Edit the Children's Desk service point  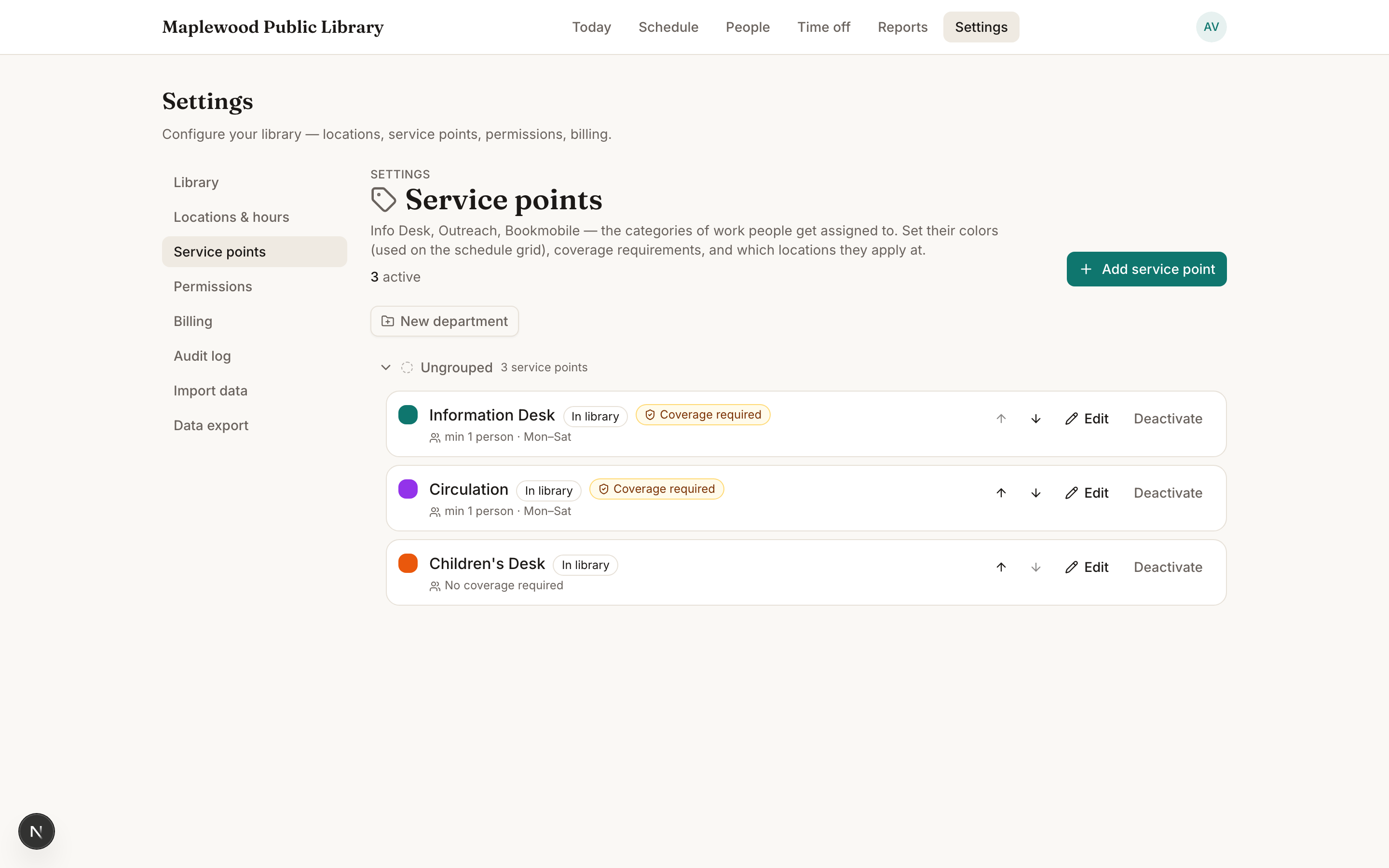click(1087, 567)
